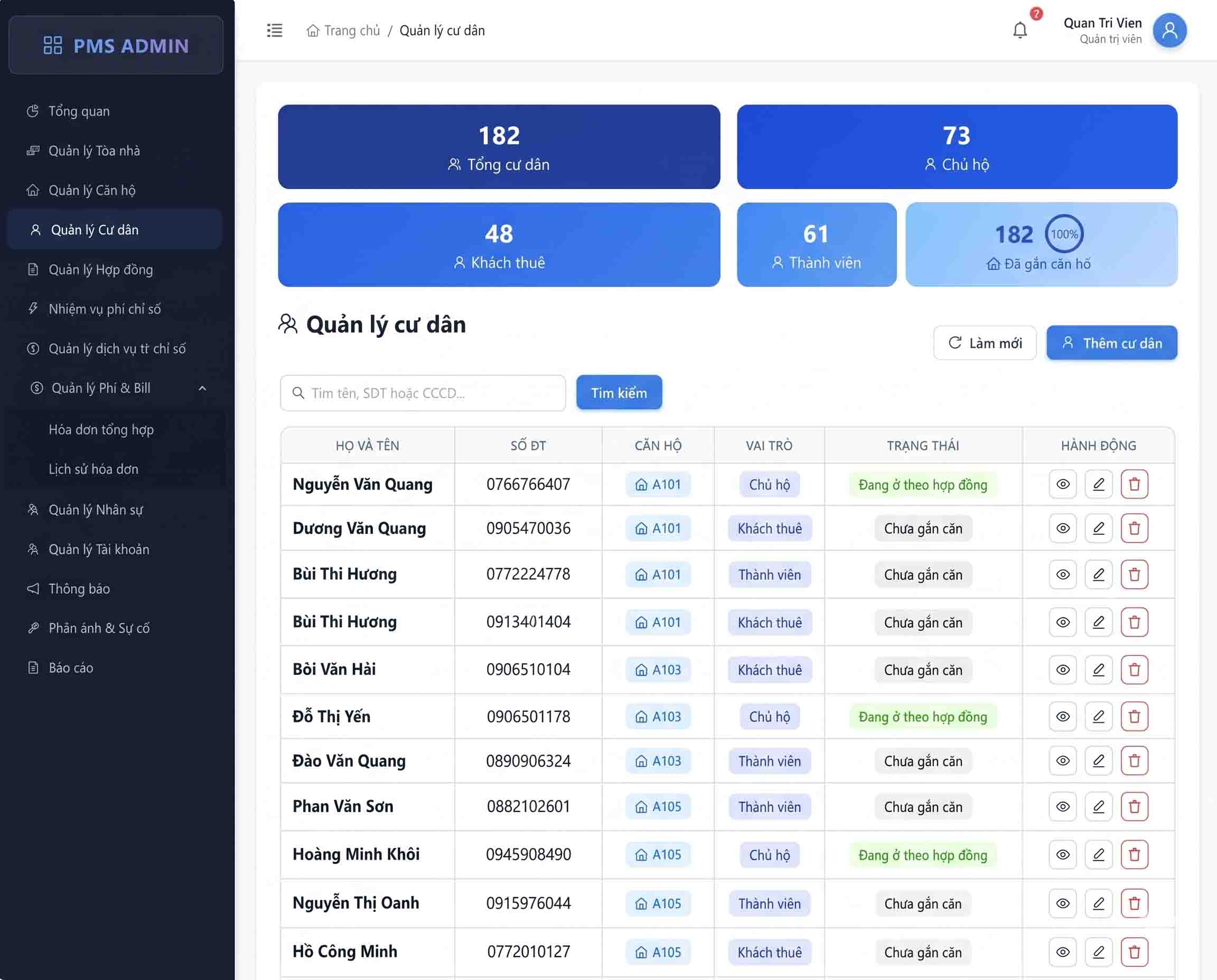Delete resident Nguyễn Thị Oanh
The image size is (1217, 980).
pyautogui.click(x=1134, y=903)
